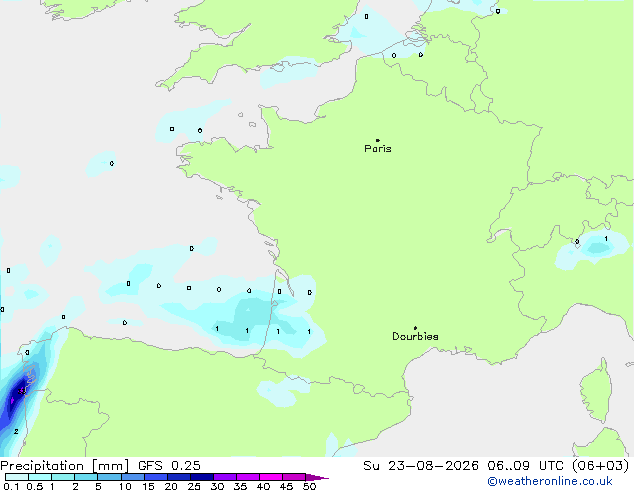Screen dimensions: 634x490
Task: Pick the 25–30 mm dark blue swatch
Action: pyautogui.click(x=202, y=477)
